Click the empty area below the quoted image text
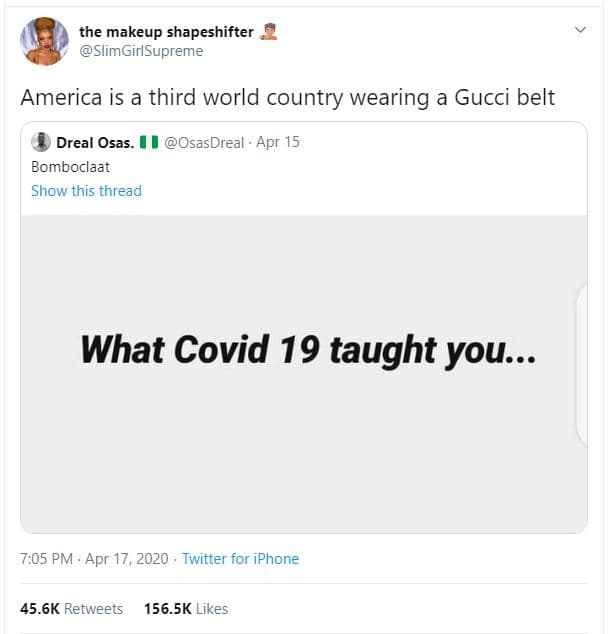Screen dimensions: 614x634 tap(300, 460)
